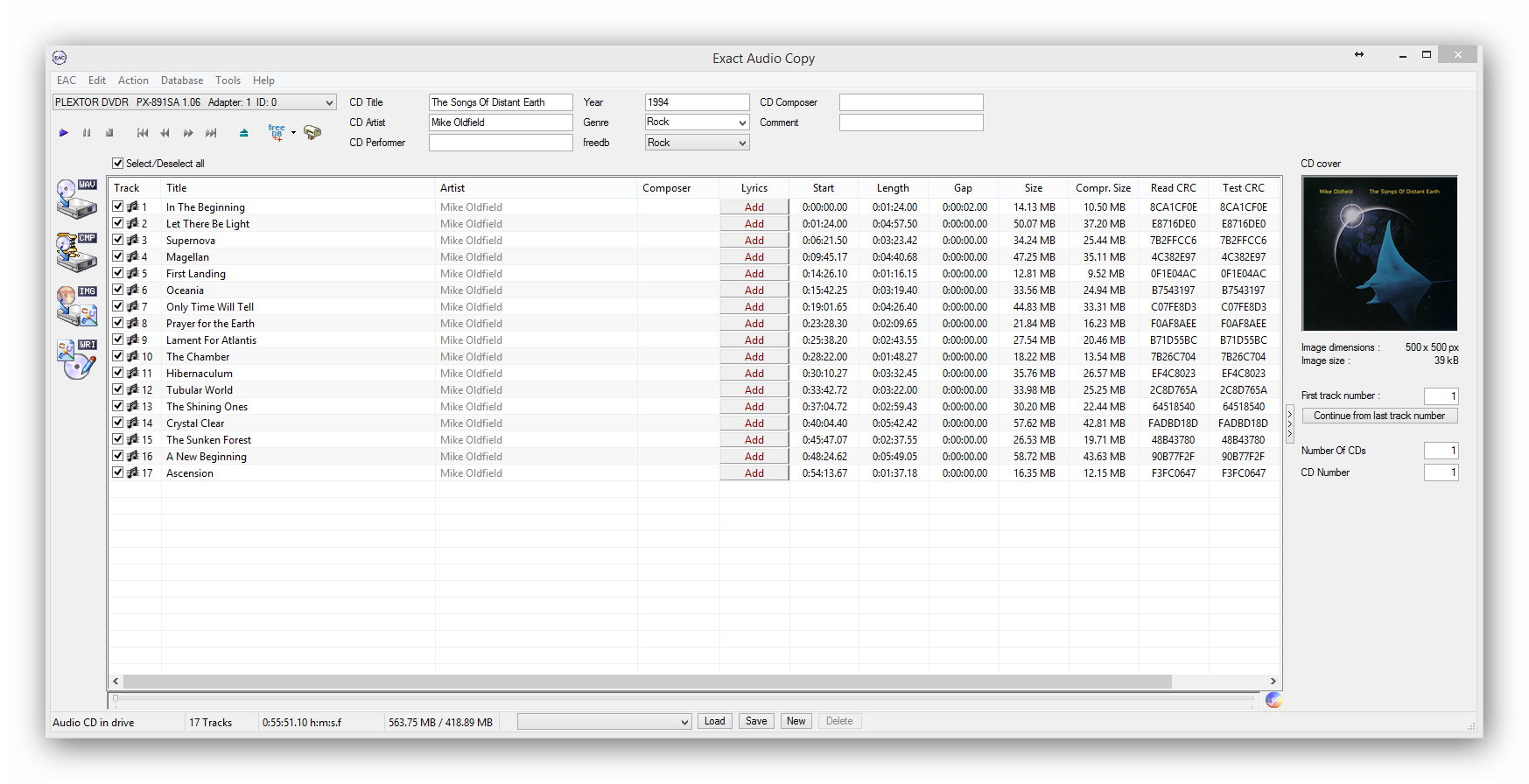1529x784 pixels.
Task: Uncheck track 3 Supernova checkbox
Action: pyautogui.click(x=118, y=240)
